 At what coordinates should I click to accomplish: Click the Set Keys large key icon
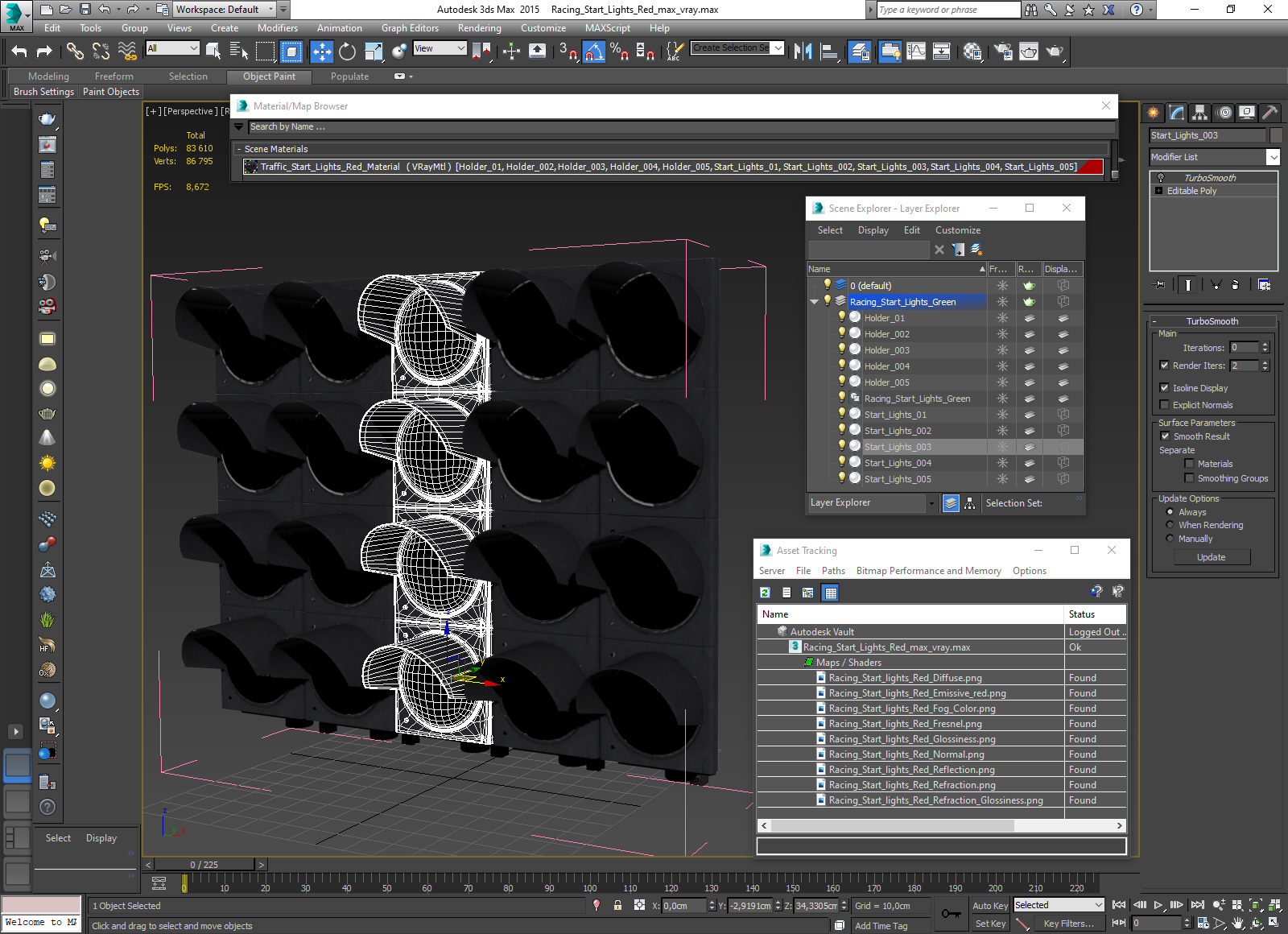(x=951, y=914)
